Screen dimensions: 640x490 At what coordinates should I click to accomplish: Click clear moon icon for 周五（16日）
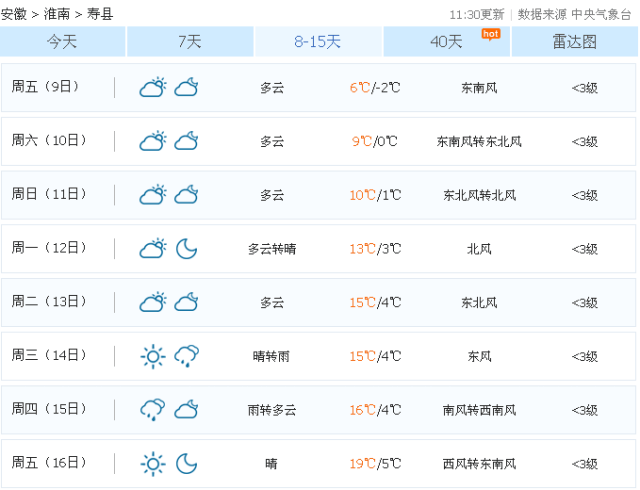click(x=187, y=463)
